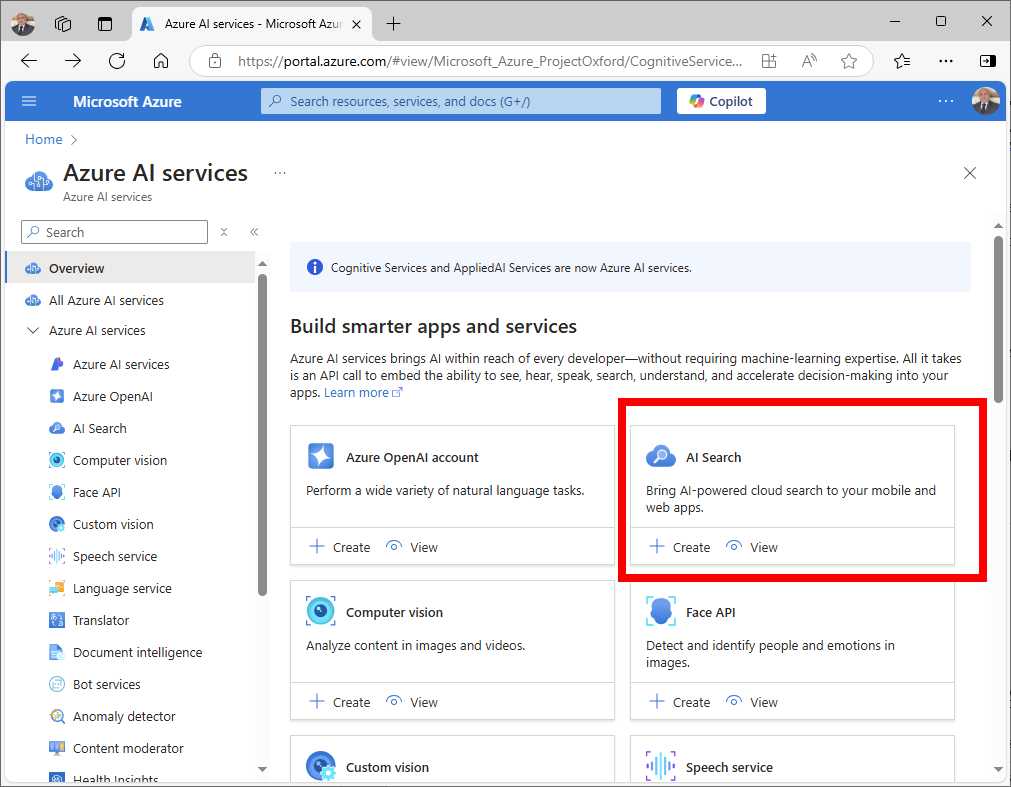Image resolution: width=1011 pixels, height=787 pixels.
Task: Refresh the browser page
Action: tap(117, 61)
